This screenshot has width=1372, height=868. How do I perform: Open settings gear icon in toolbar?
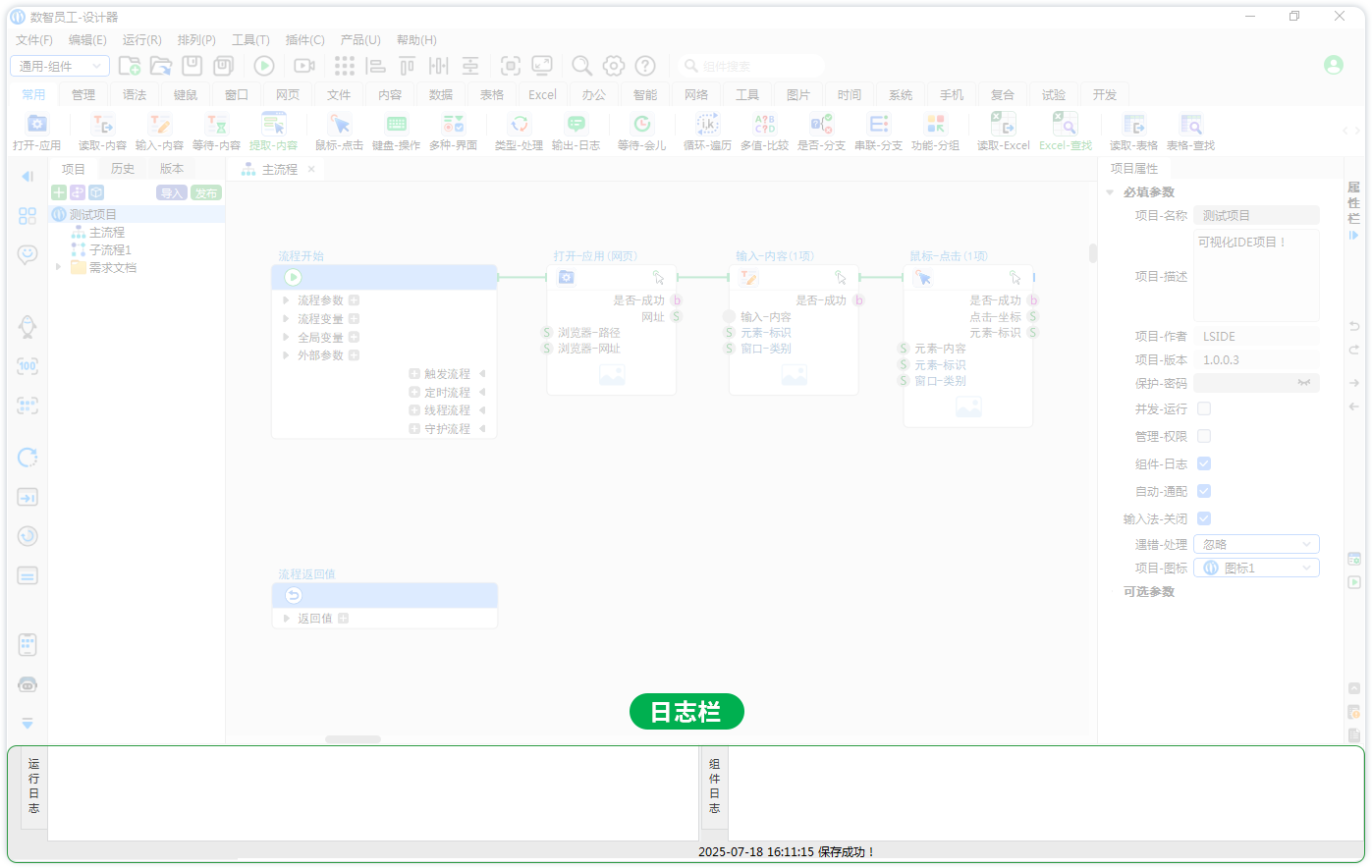pyautogui.click(x=614, y=66)
